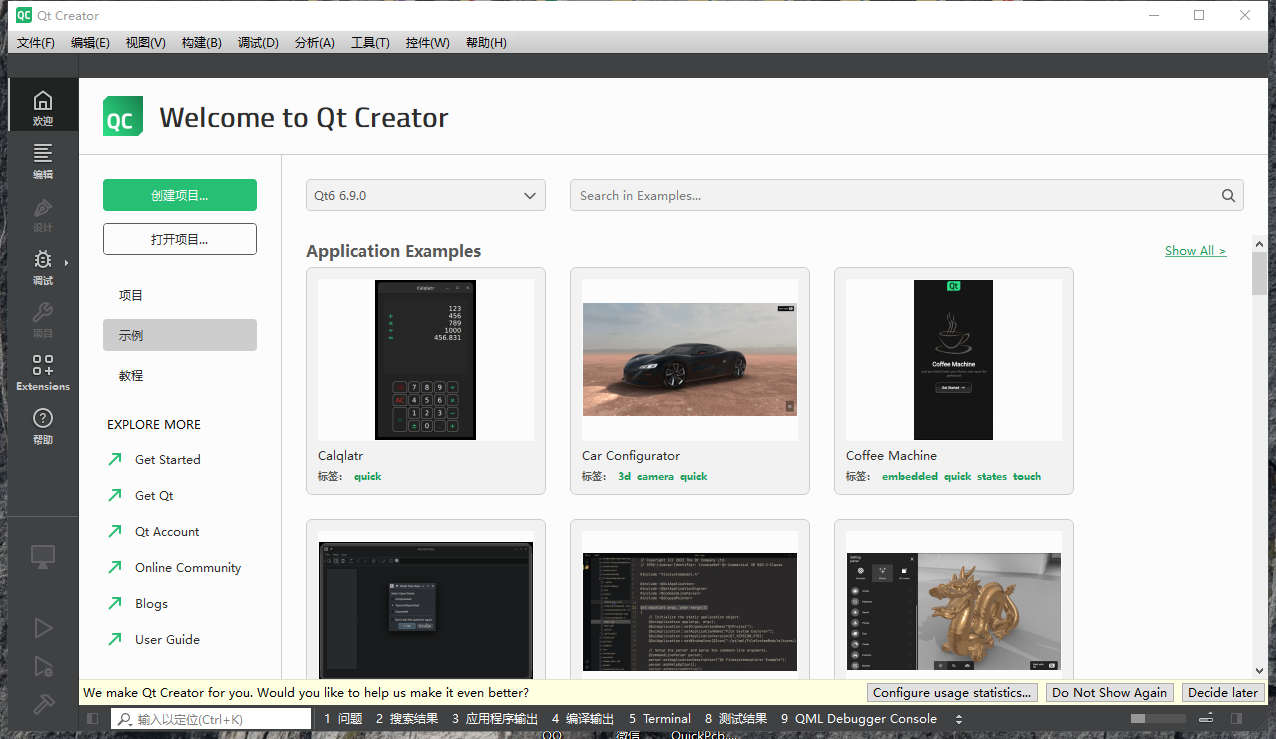
Task: Click the kit selector monitor icon
Action: 42,557
